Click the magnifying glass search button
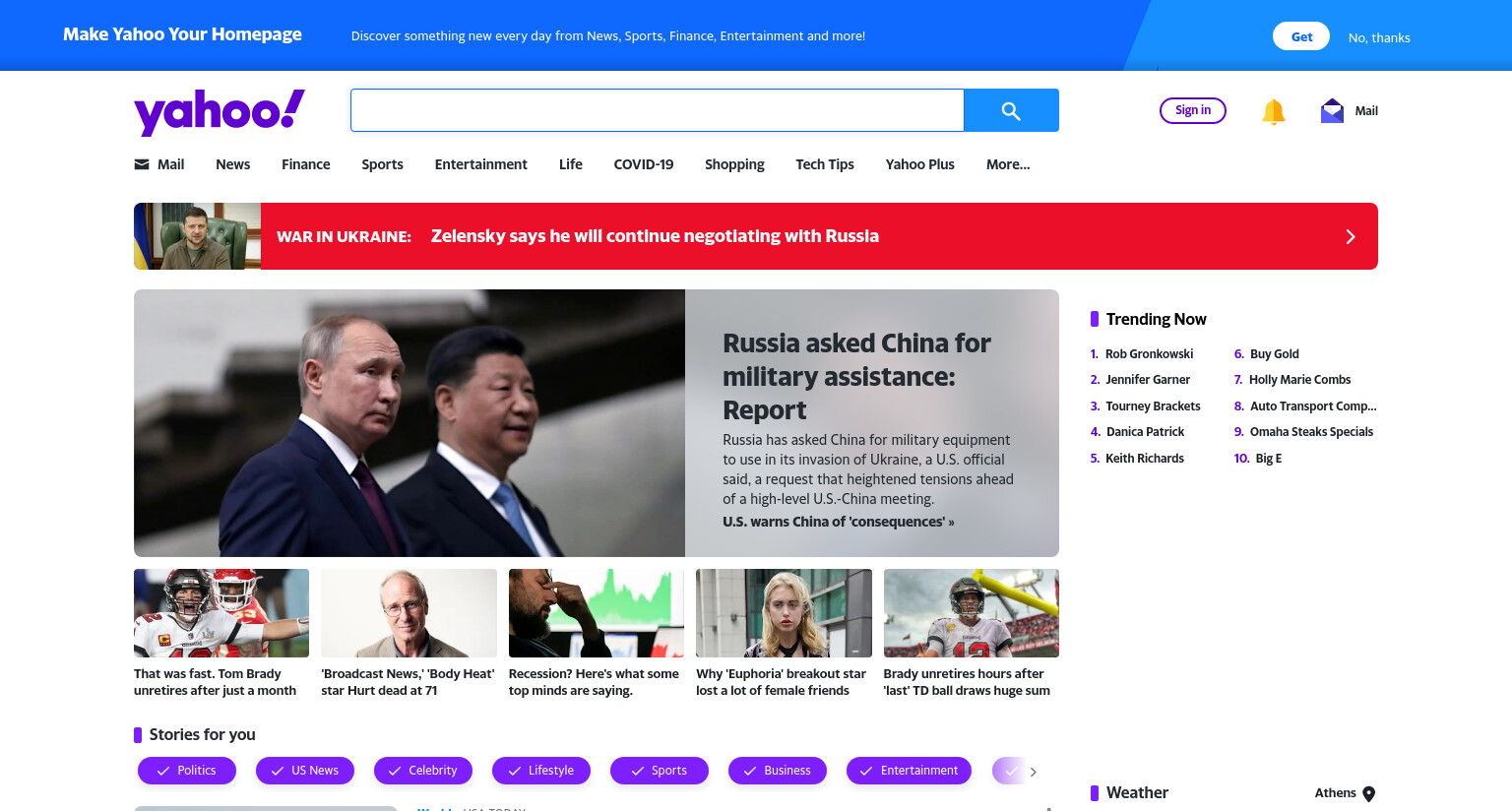 (1011, 110)
